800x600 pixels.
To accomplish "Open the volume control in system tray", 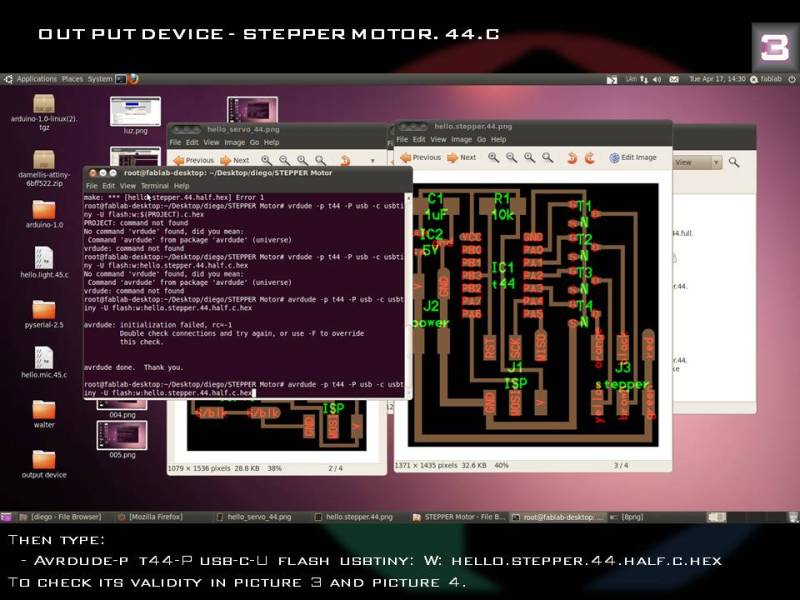I will pos(657,80).
